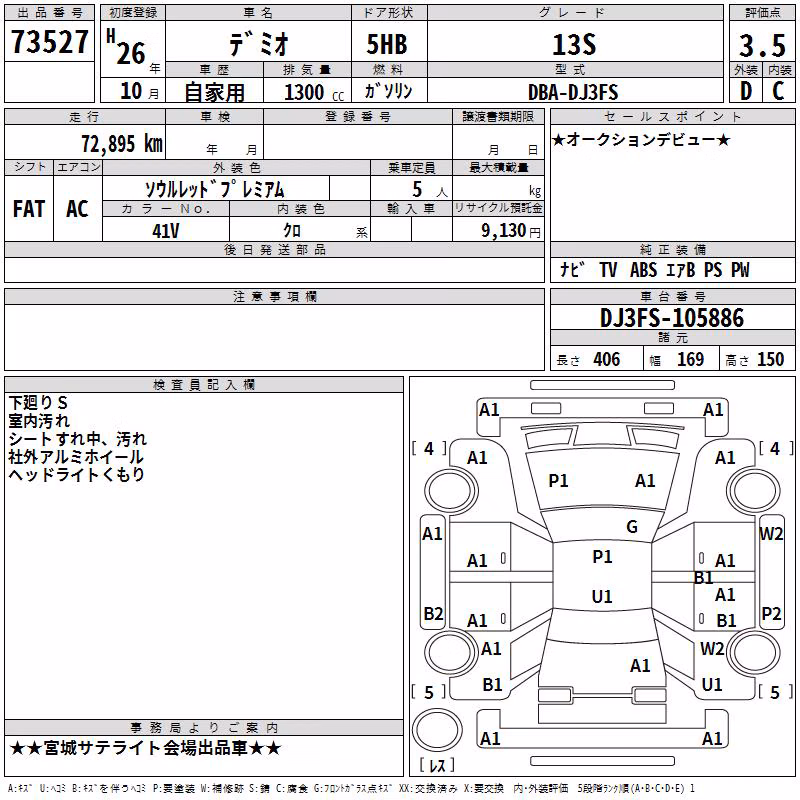800x800 pixels.
Task: Click the front-left wheel circle in the diagram
Action: click(x=451, y=491)
